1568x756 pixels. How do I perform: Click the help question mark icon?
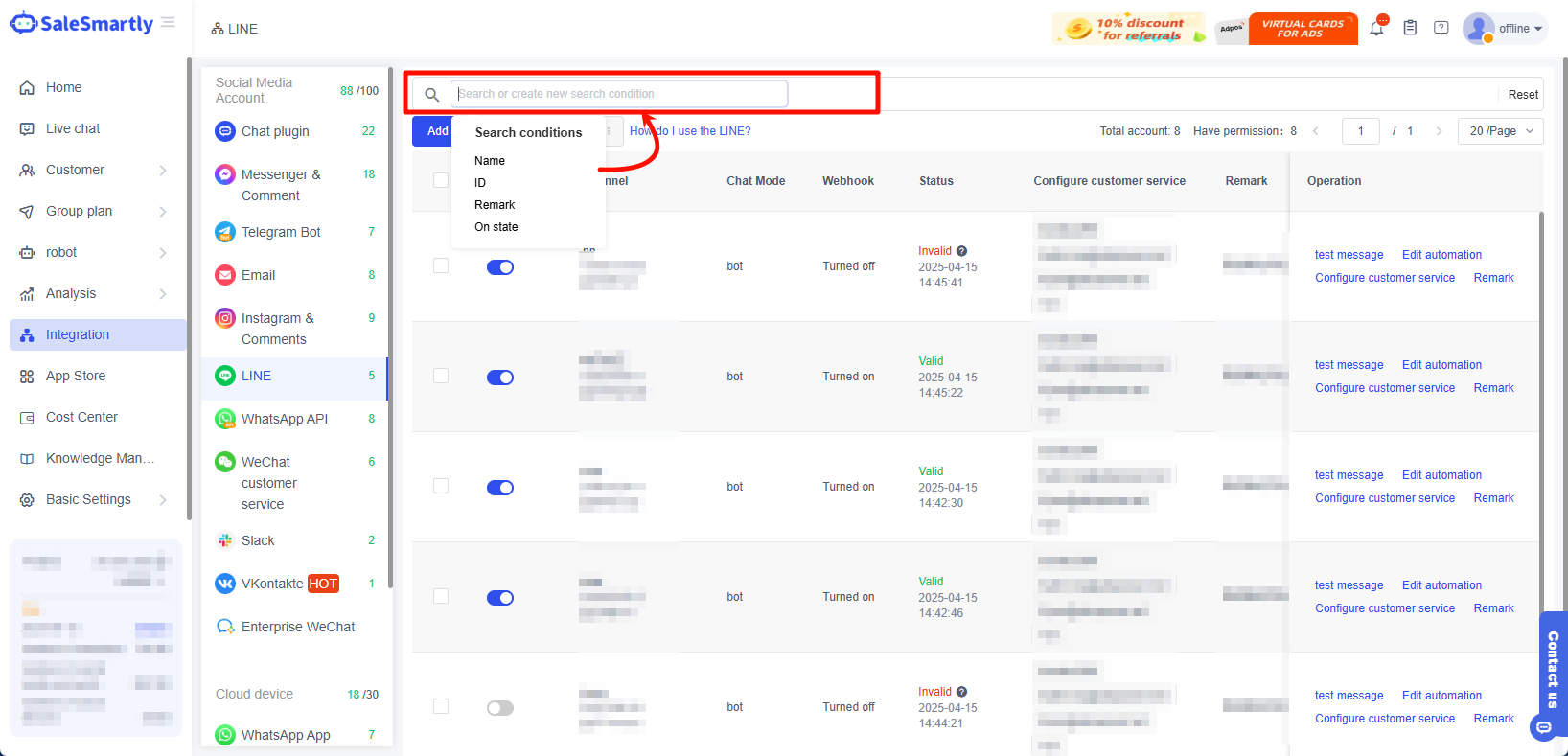pos(1441,29)
